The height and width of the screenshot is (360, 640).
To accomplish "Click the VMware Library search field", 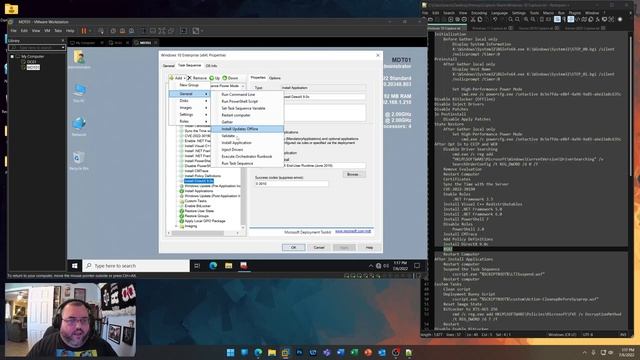I will coord(36,48).
